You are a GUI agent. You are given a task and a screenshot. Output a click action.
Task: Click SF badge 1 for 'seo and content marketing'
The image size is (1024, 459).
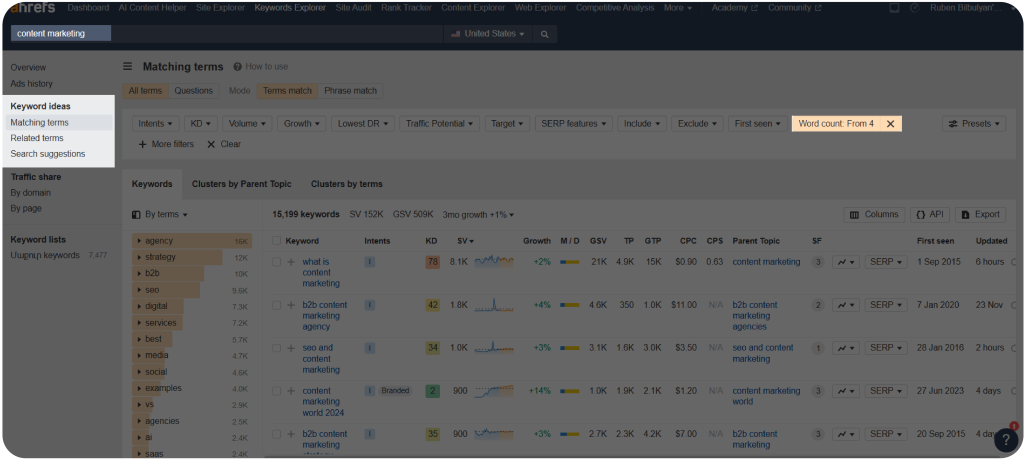tap(818, 348)
